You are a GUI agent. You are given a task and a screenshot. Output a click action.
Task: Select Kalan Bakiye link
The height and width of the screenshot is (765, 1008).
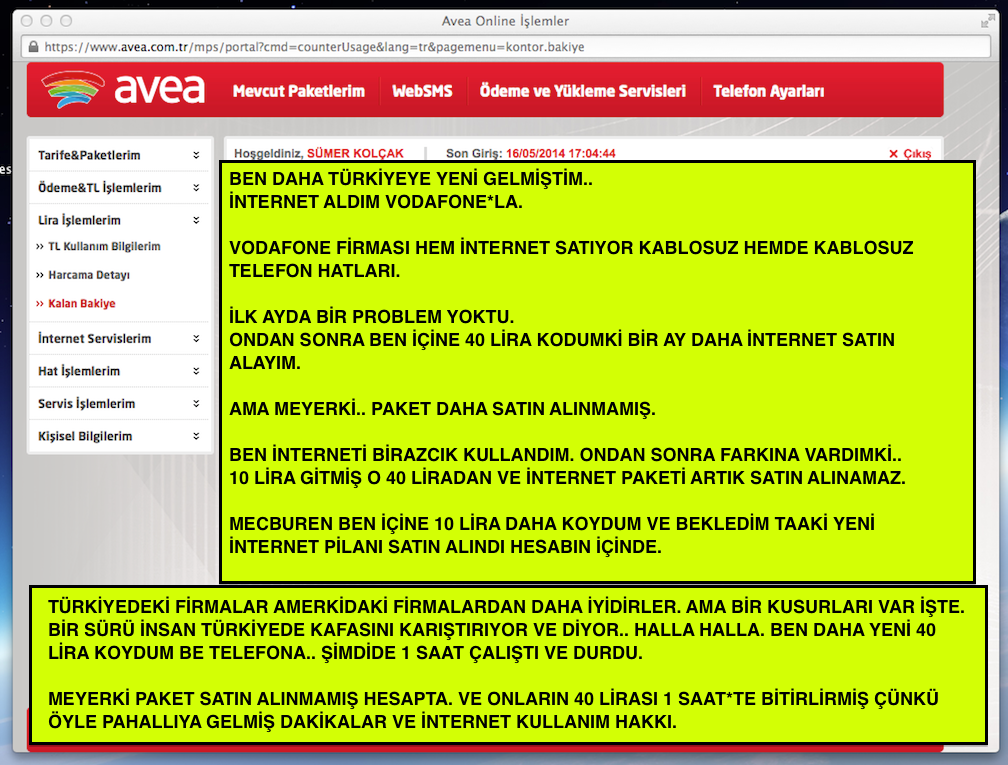[82, 303]
